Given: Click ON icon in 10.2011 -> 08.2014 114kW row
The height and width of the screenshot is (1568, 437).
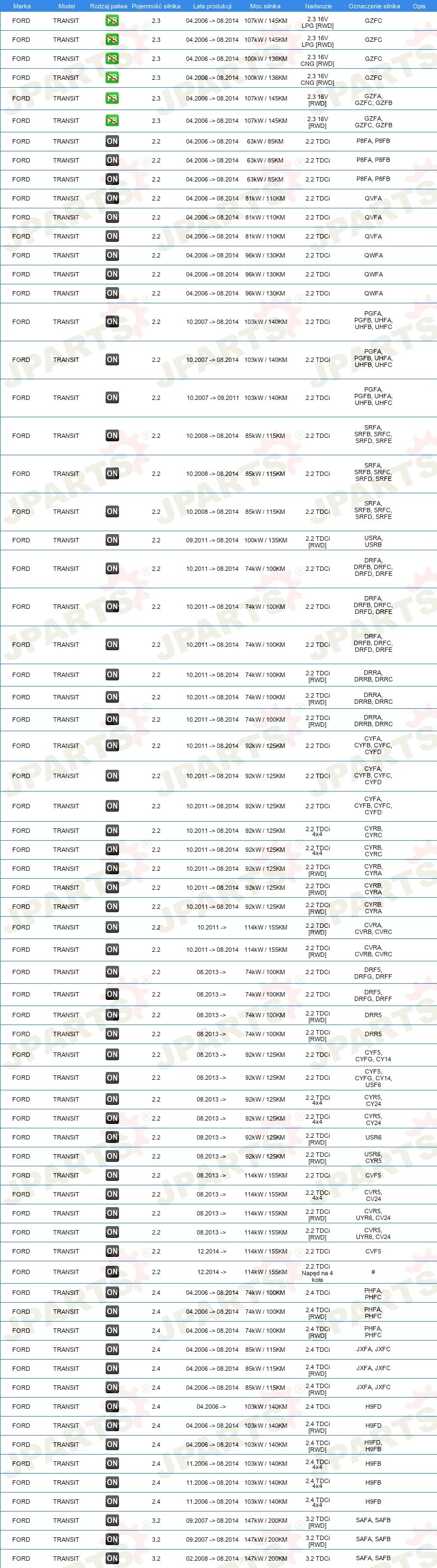Looking at the screenshot, I should click(x=112, y=950).
